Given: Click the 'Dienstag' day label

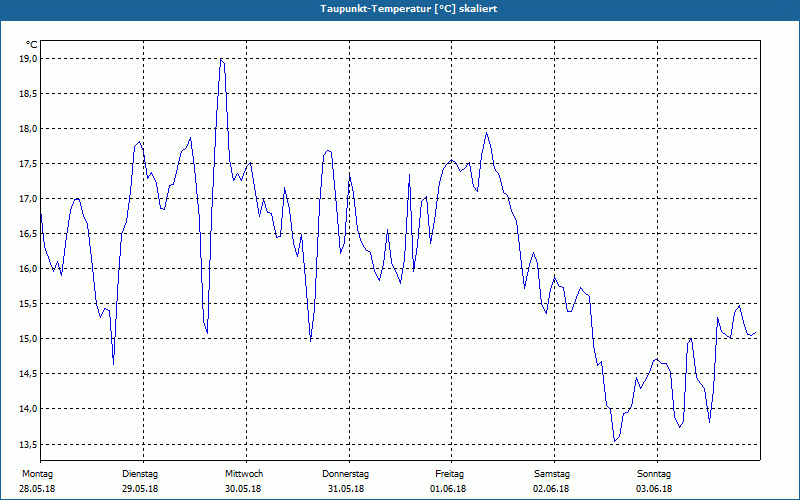Looking at the screenshot, I should (140, 474).
